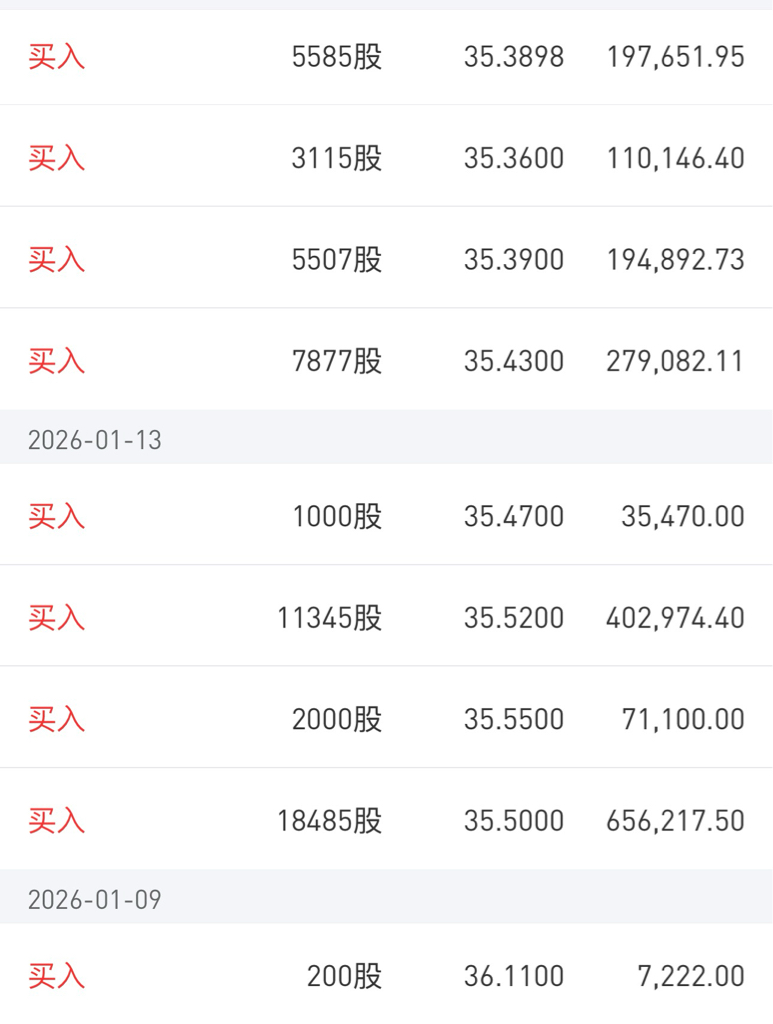
Task: Click the 35.3900 price value
Action: [513, 260]
